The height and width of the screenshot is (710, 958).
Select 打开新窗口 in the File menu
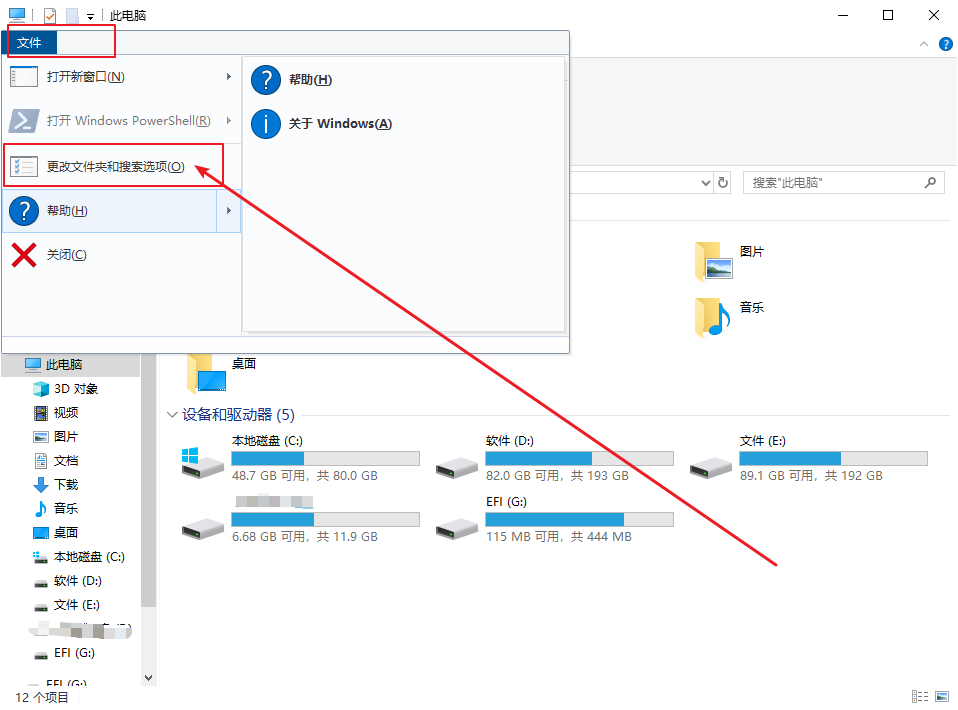point(85,77)
